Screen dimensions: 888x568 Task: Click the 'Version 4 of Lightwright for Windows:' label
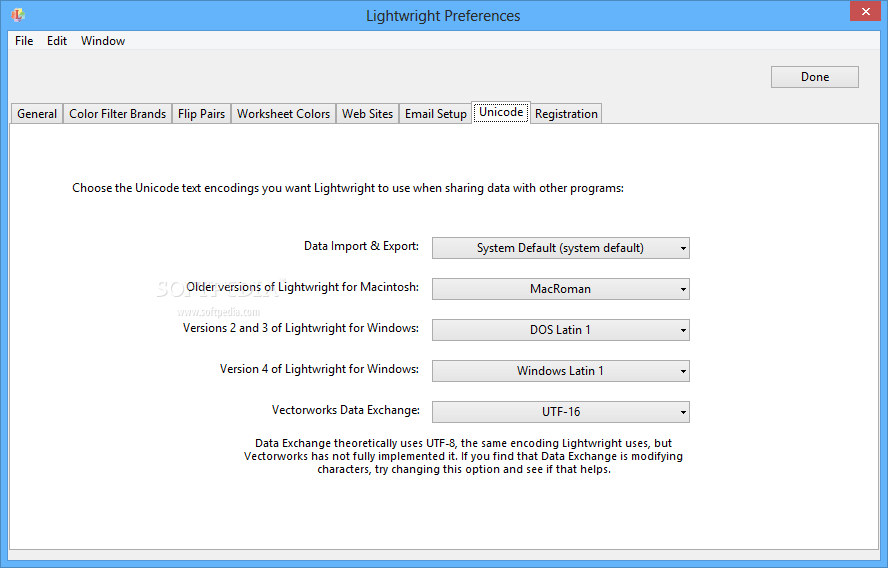pos(319,369)
